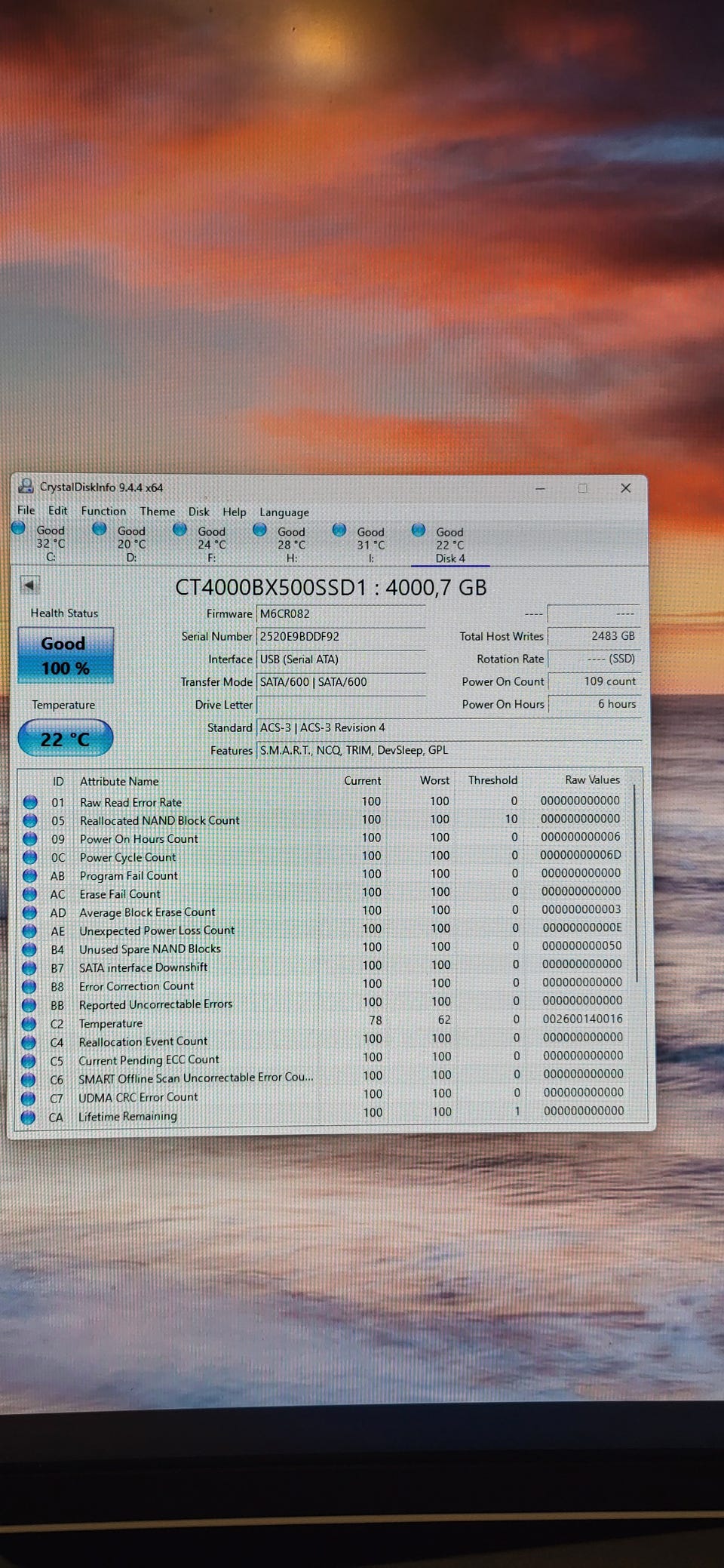
Task: Click the Power On Hours value 6 hours
Action: click(594, 704)
